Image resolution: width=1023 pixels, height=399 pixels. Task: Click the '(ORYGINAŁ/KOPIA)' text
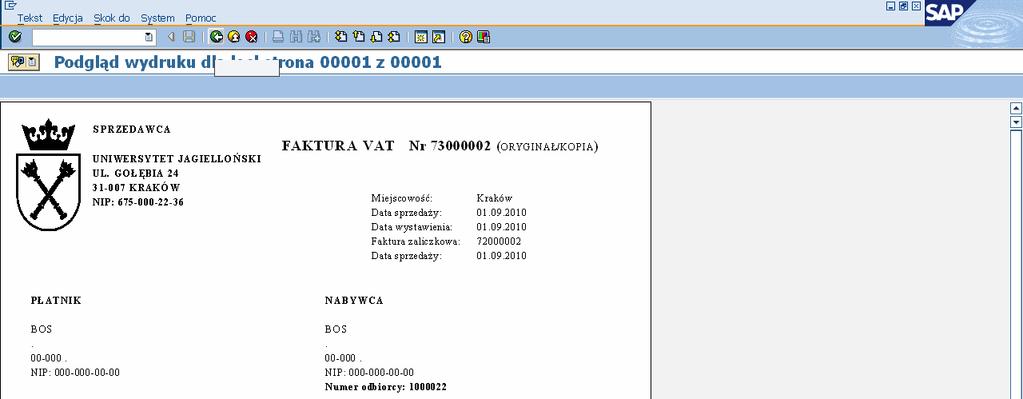[x=547, y=147]
